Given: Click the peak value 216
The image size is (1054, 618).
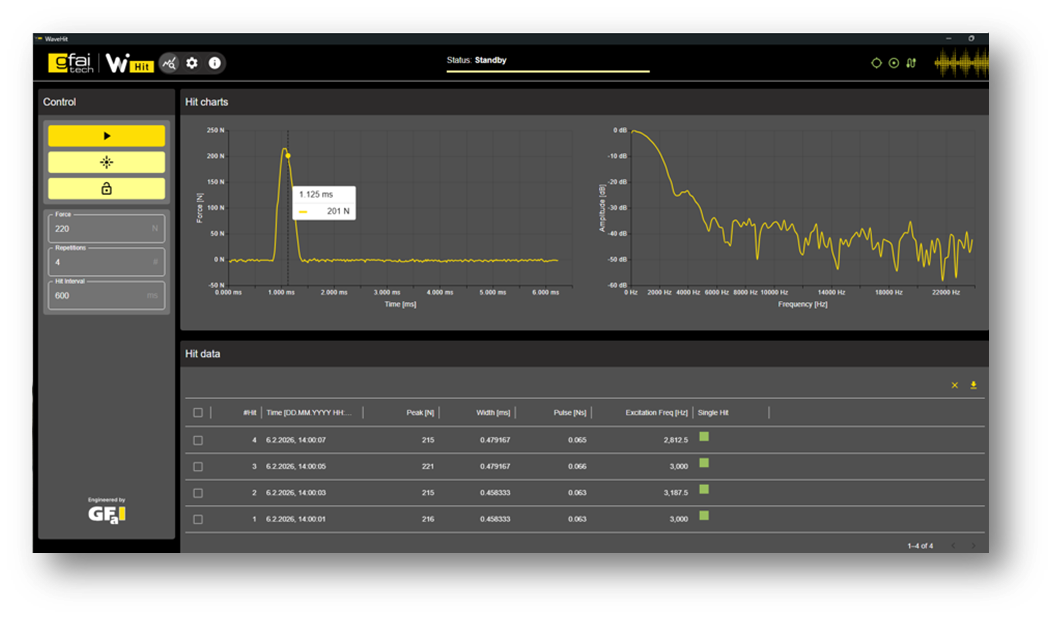Looking at the screenshot, I should click(x=428, y=519).
